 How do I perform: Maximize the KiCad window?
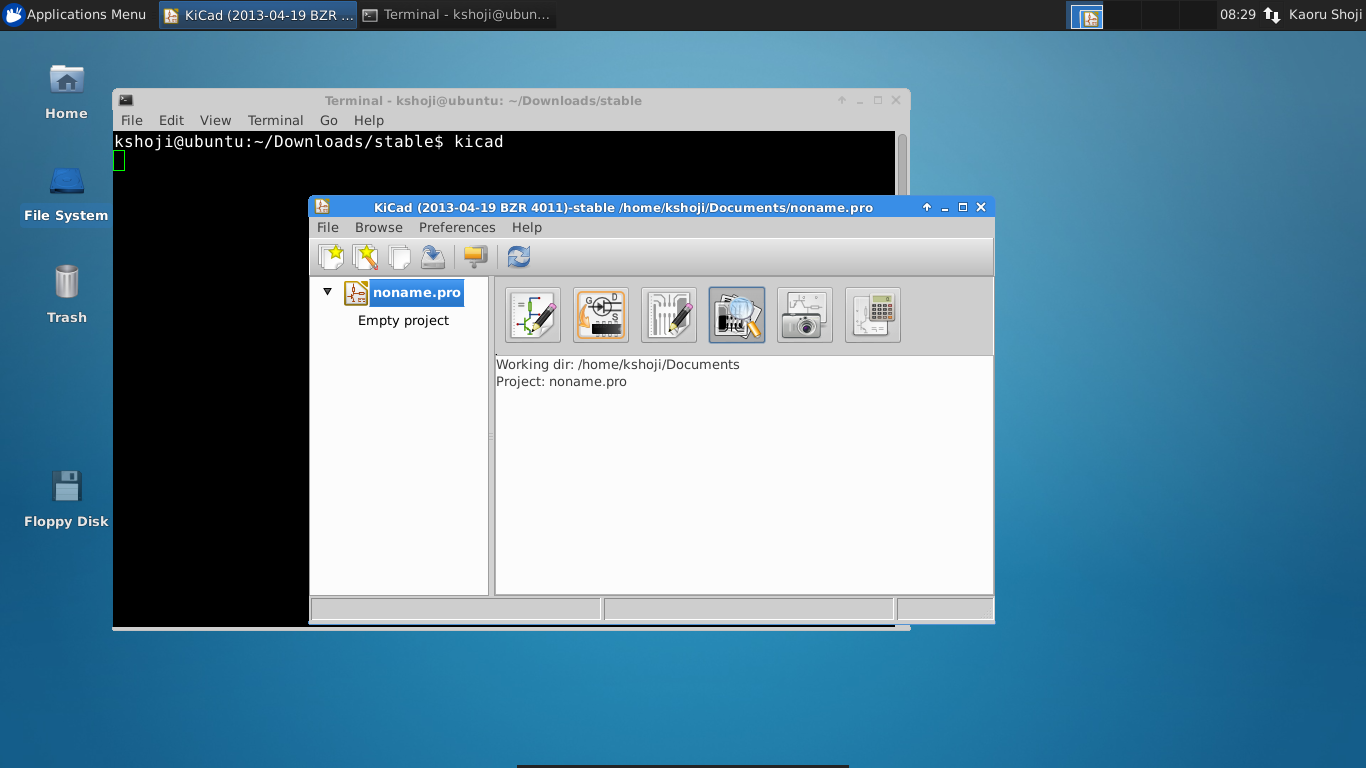(x=963, y=207)
